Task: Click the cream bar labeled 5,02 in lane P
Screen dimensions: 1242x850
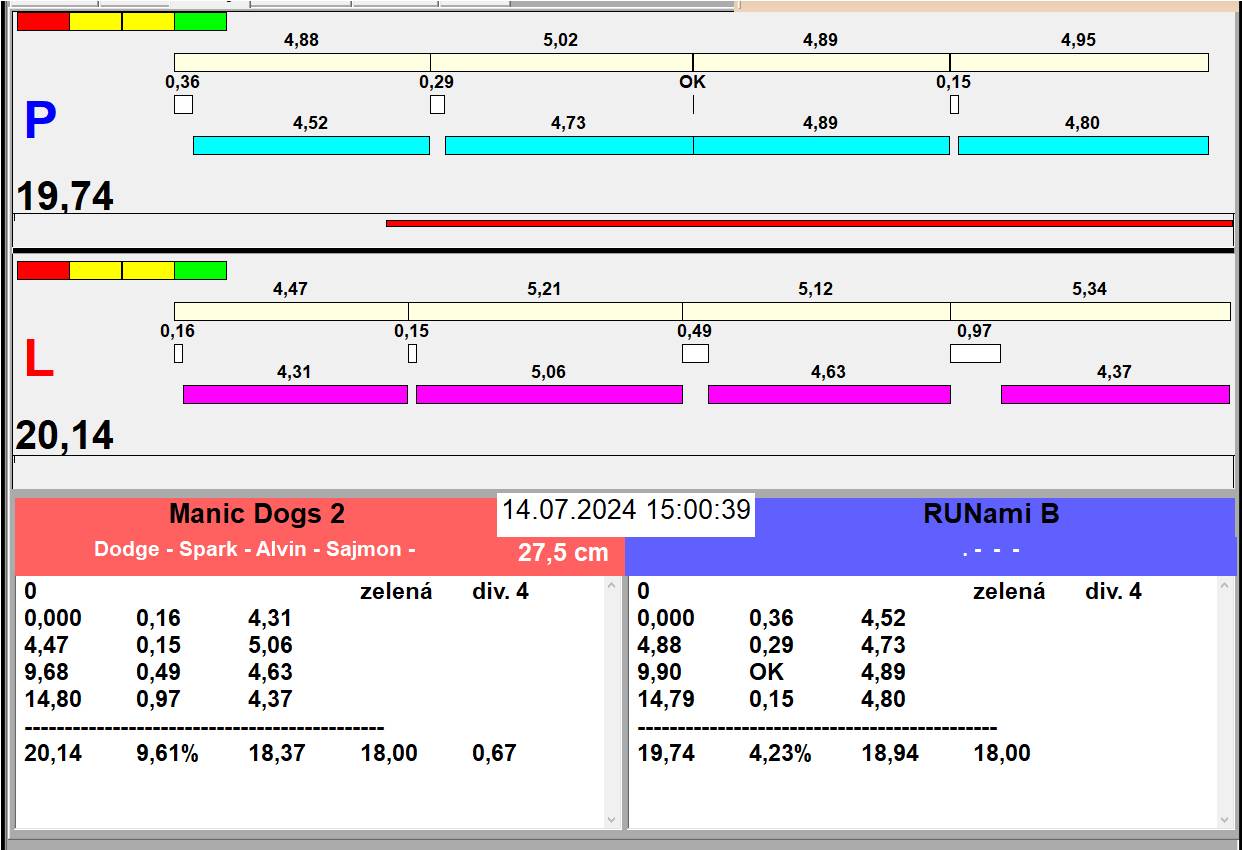Action: coord(561,62)
